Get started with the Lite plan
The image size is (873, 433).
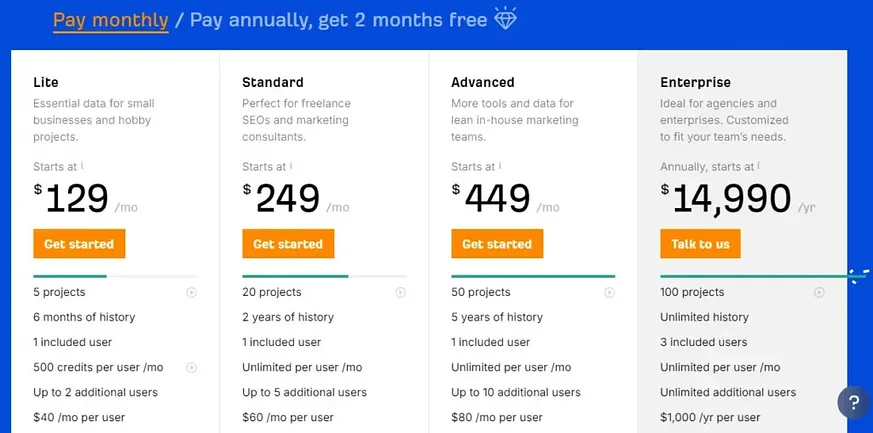click(x=79, y=244)
